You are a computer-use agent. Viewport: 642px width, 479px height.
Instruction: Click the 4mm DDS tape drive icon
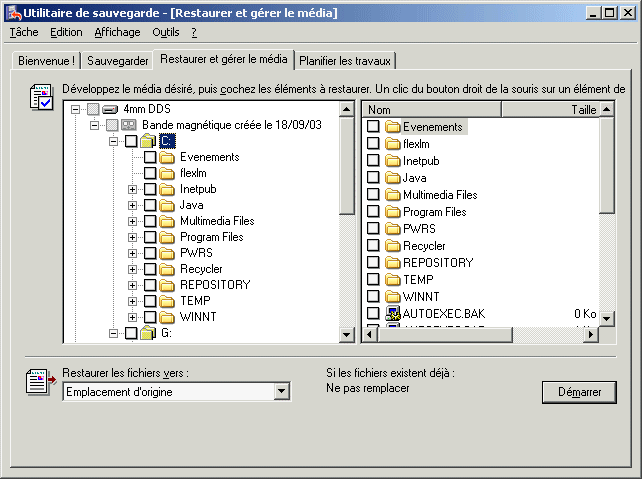point(111,109)
